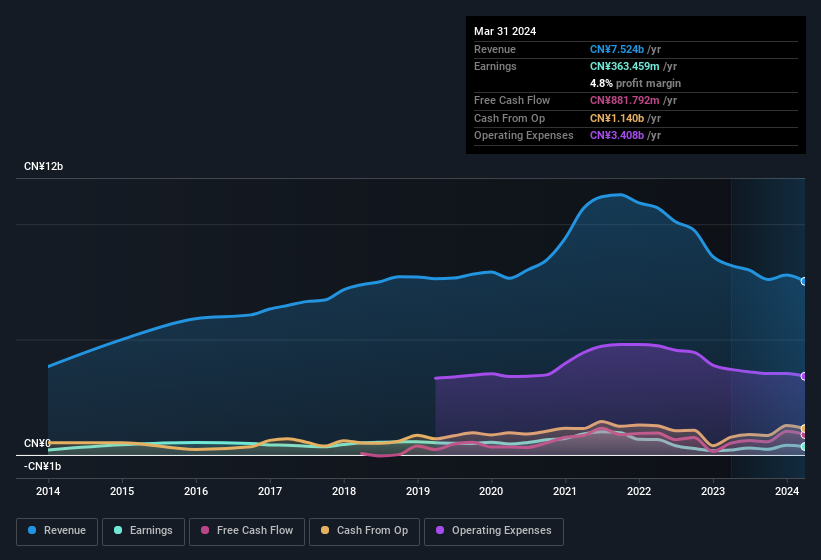
Task: Click the 2021 x-axis label
Action: [565, 491]
